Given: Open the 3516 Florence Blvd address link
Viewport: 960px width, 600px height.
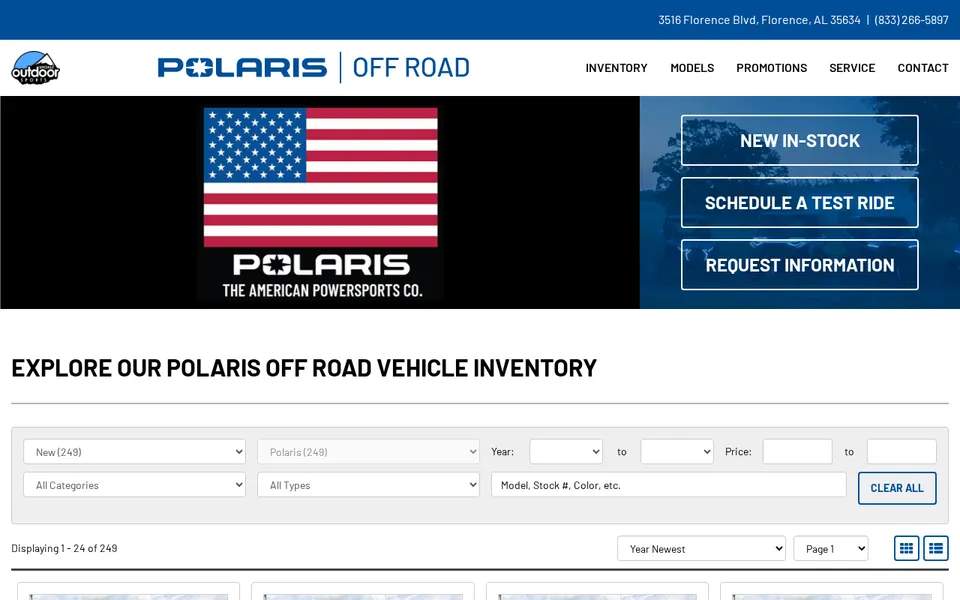Looking at the screenshot, I should 759,20.
